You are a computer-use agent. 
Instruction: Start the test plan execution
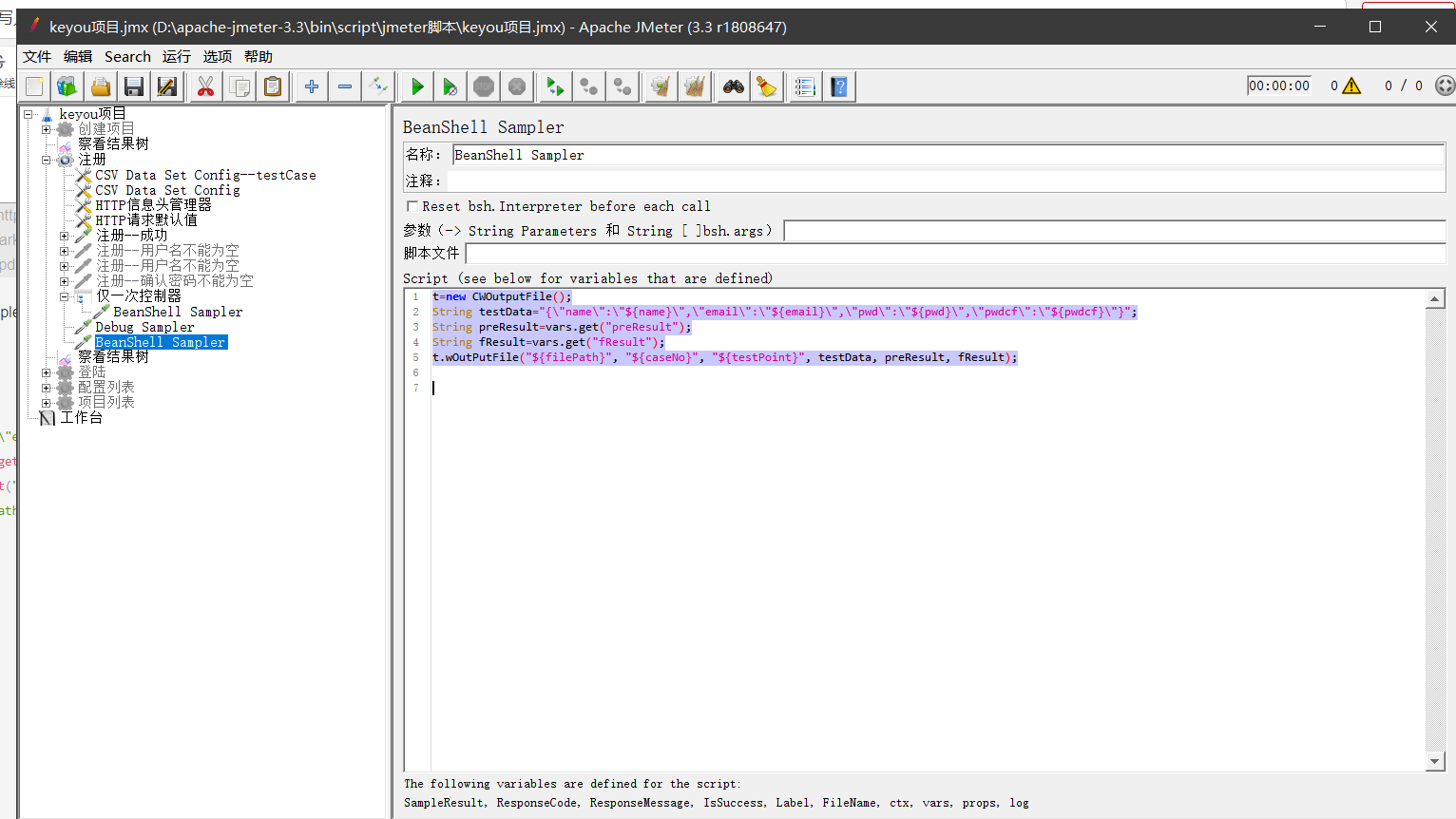pos(416,86)
